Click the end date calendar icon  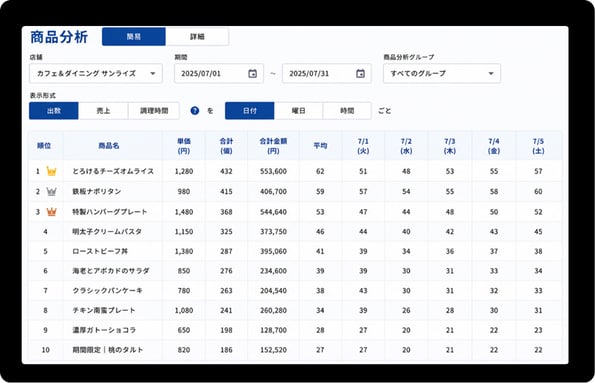pos(360,74)
